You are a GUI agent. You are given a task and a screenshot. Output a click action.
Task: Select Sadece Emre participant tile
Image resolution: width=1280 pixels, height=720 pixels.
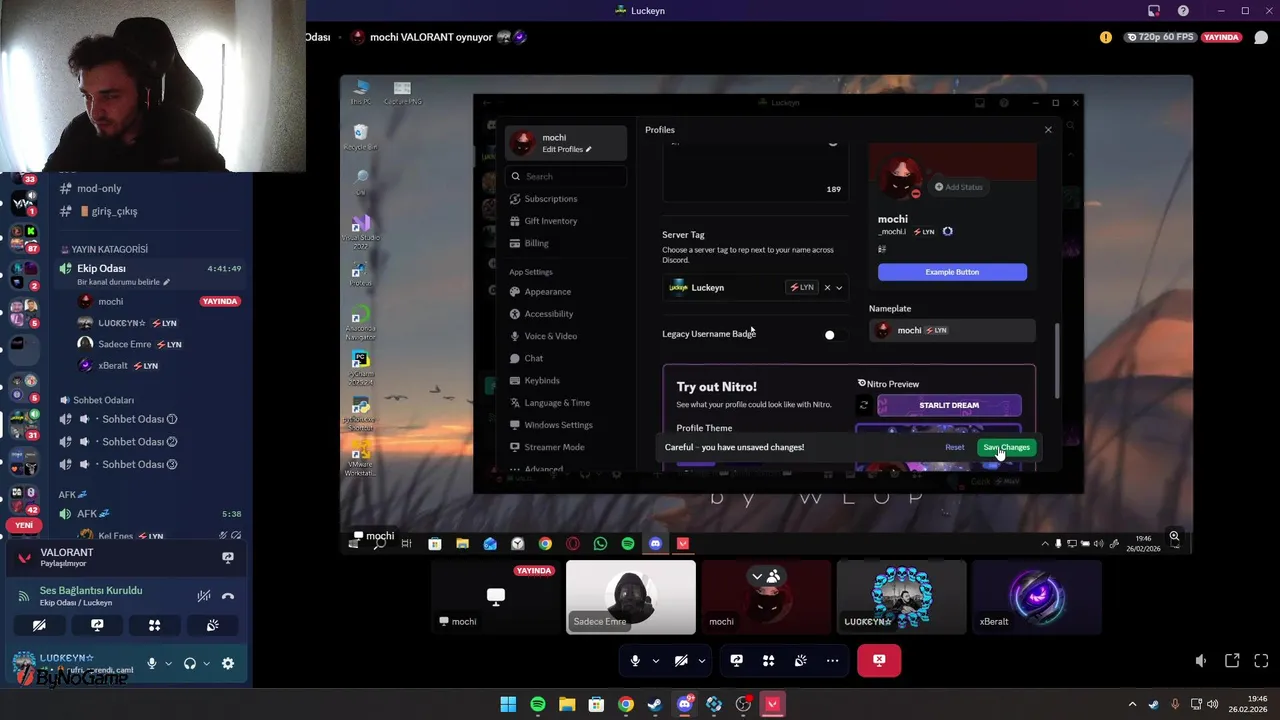tap(631, 597)
